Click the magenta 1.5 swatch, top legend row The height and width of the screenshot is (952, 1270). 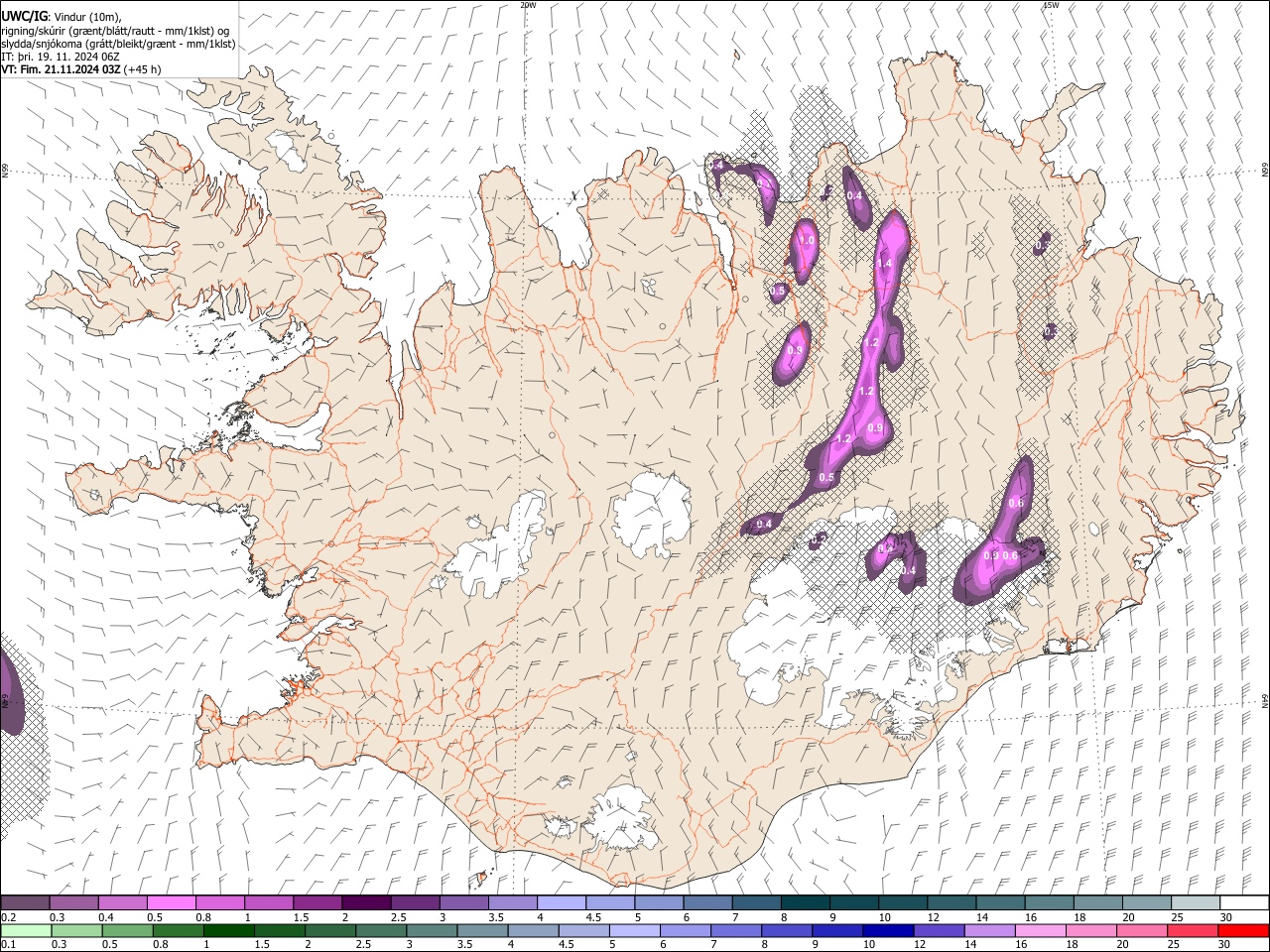(317, 903)
